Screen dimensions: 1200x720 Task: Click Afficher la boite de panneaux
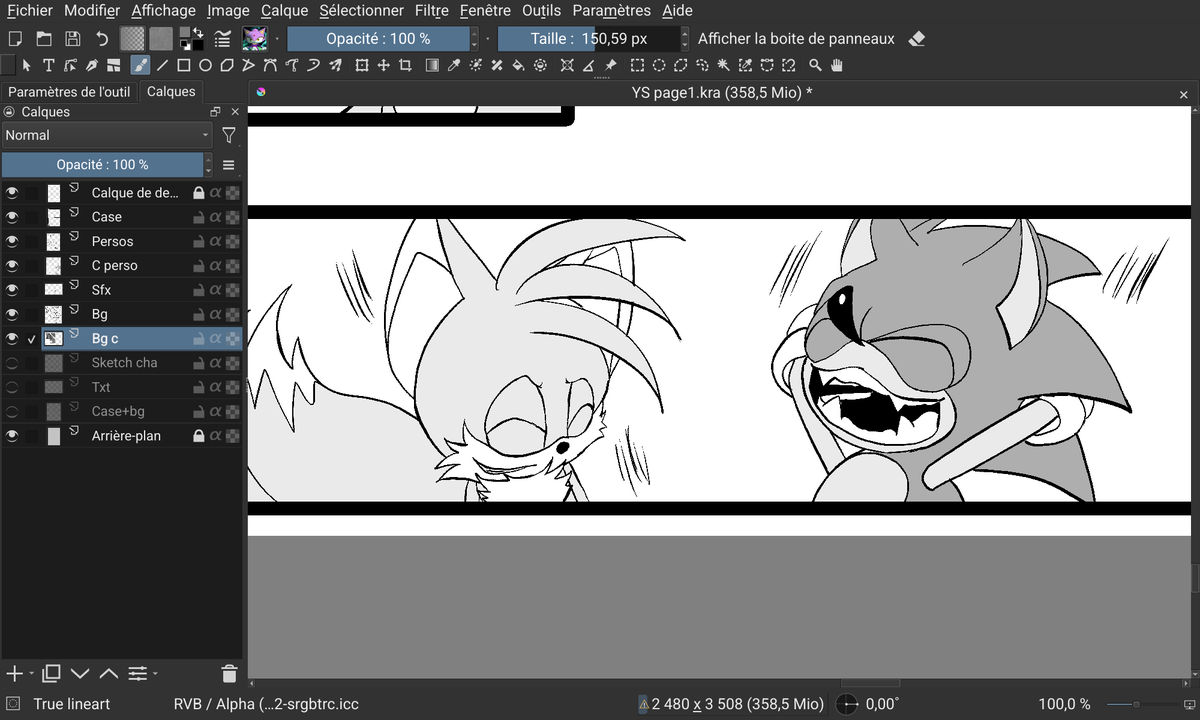coord(796,39)
